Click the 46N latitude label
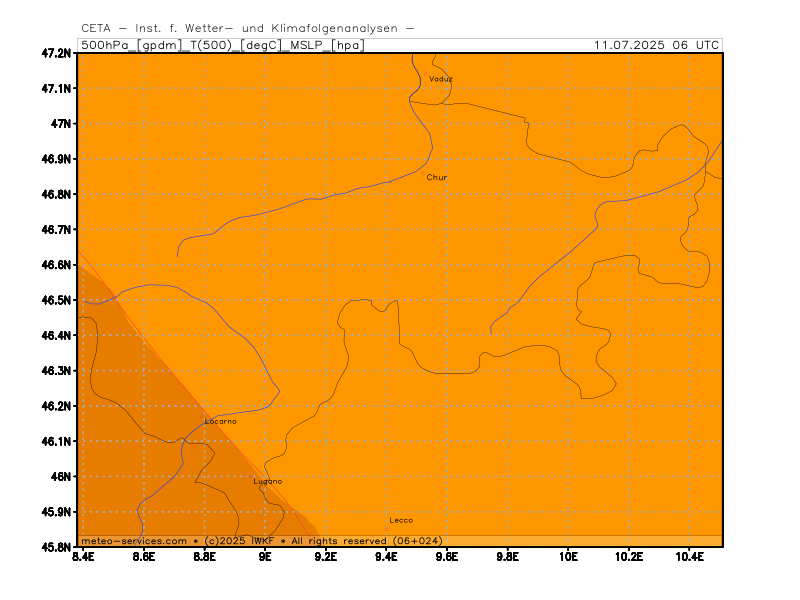Viewport: 800px width, 600px height. [61, 476]
